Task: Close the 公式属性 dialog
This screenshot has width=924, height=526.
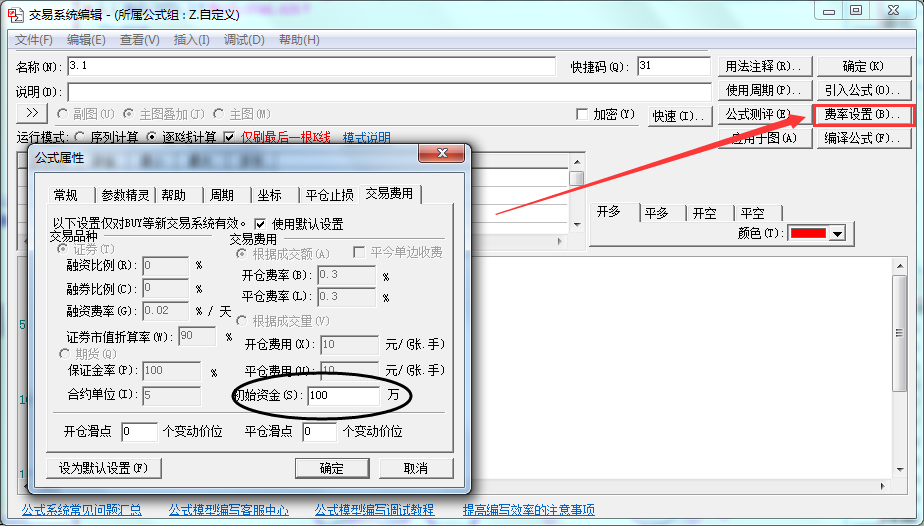Action: coord(442,154)
